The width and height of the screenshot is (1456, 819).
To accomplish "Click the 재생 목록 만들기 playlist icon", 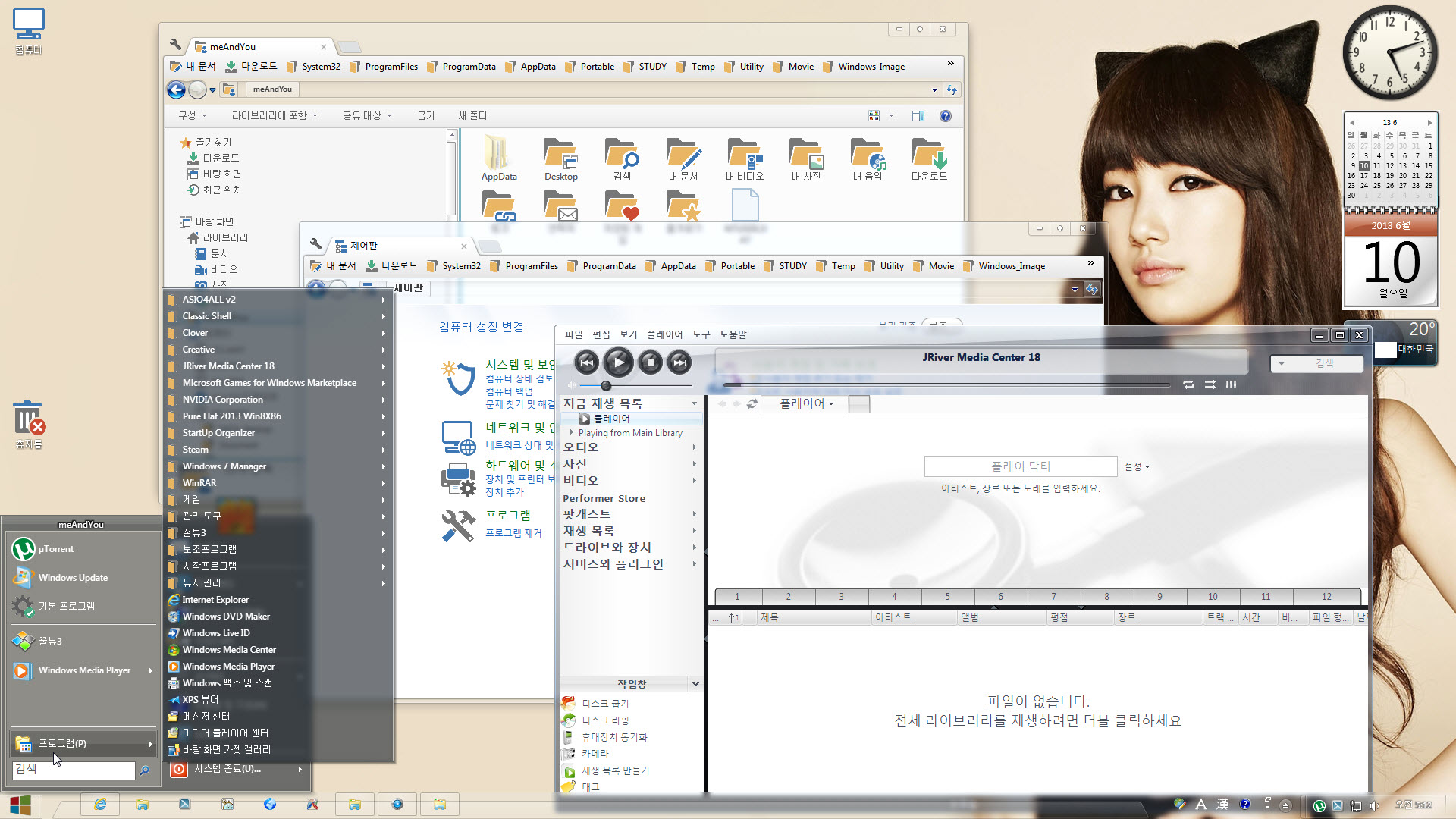I will 569,770.
